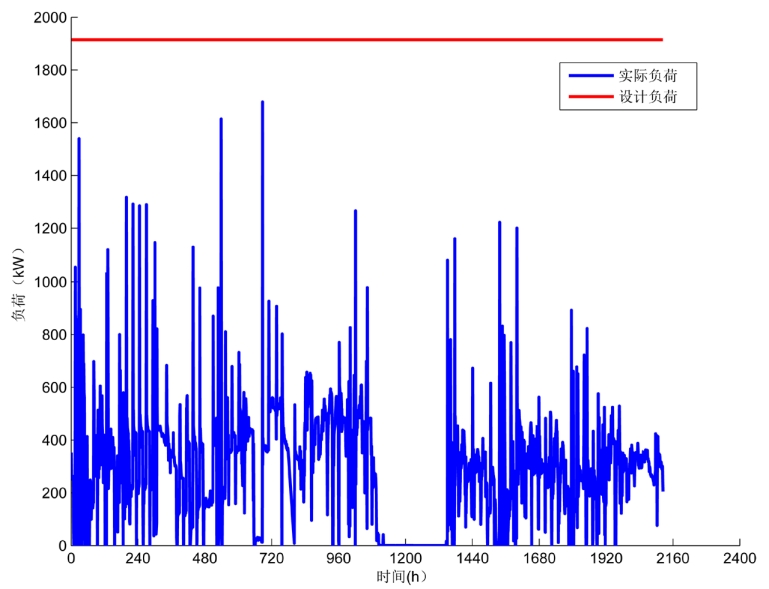769x589 pixels.
Task: Click the blue line sample in legend
Action: [589, 75]
